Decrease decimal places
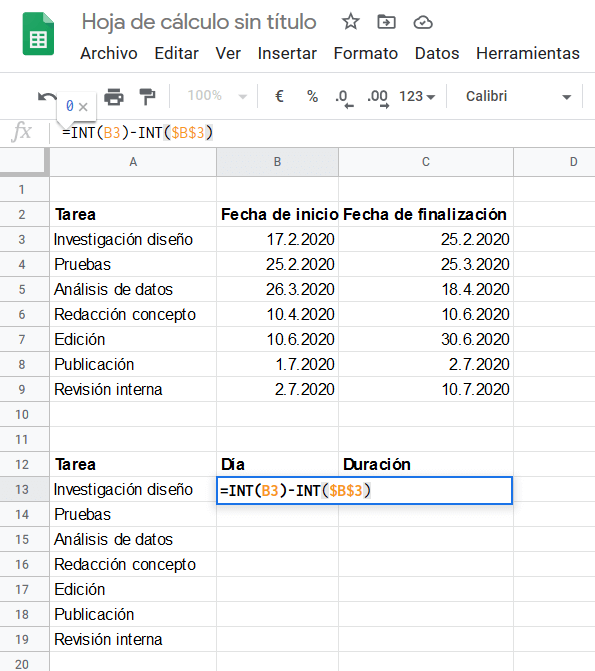The image size is (595, 671). click(344, 98)
